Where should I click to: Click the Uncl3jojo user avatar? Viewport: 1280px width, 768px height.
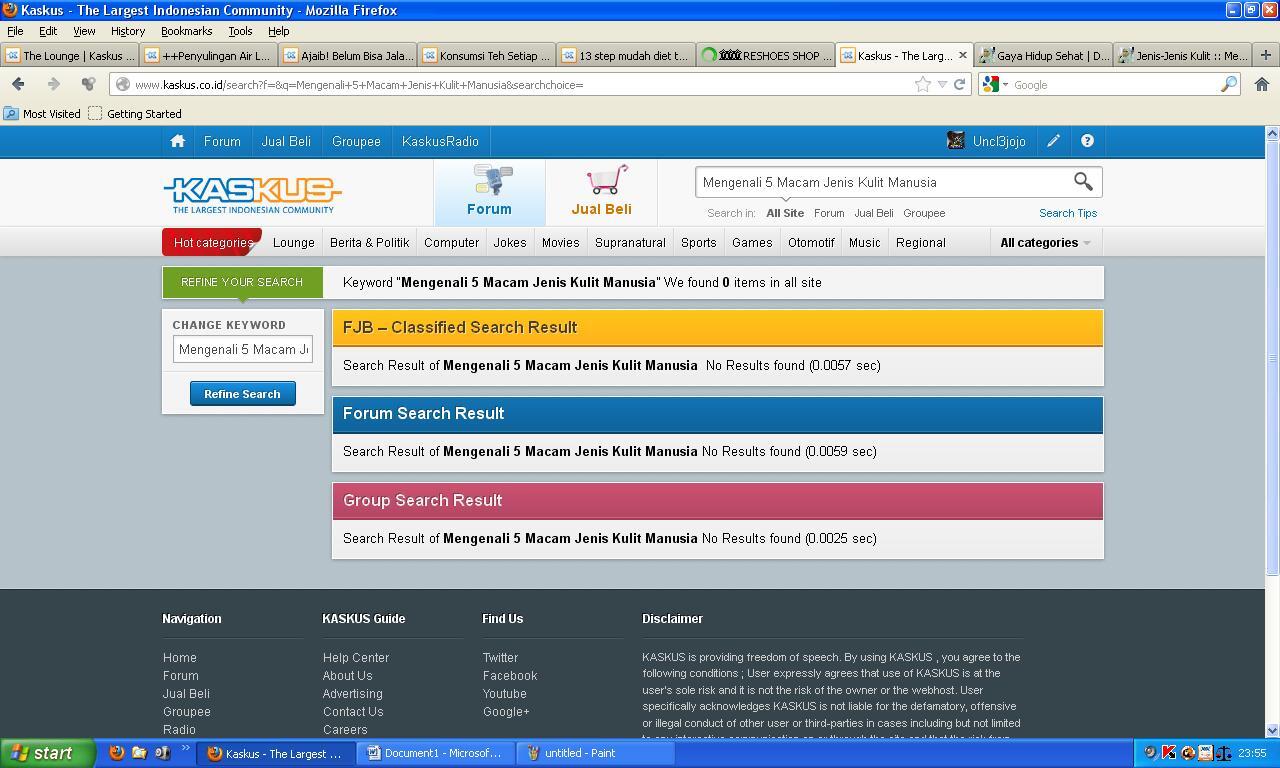click(x=956, y=141)
